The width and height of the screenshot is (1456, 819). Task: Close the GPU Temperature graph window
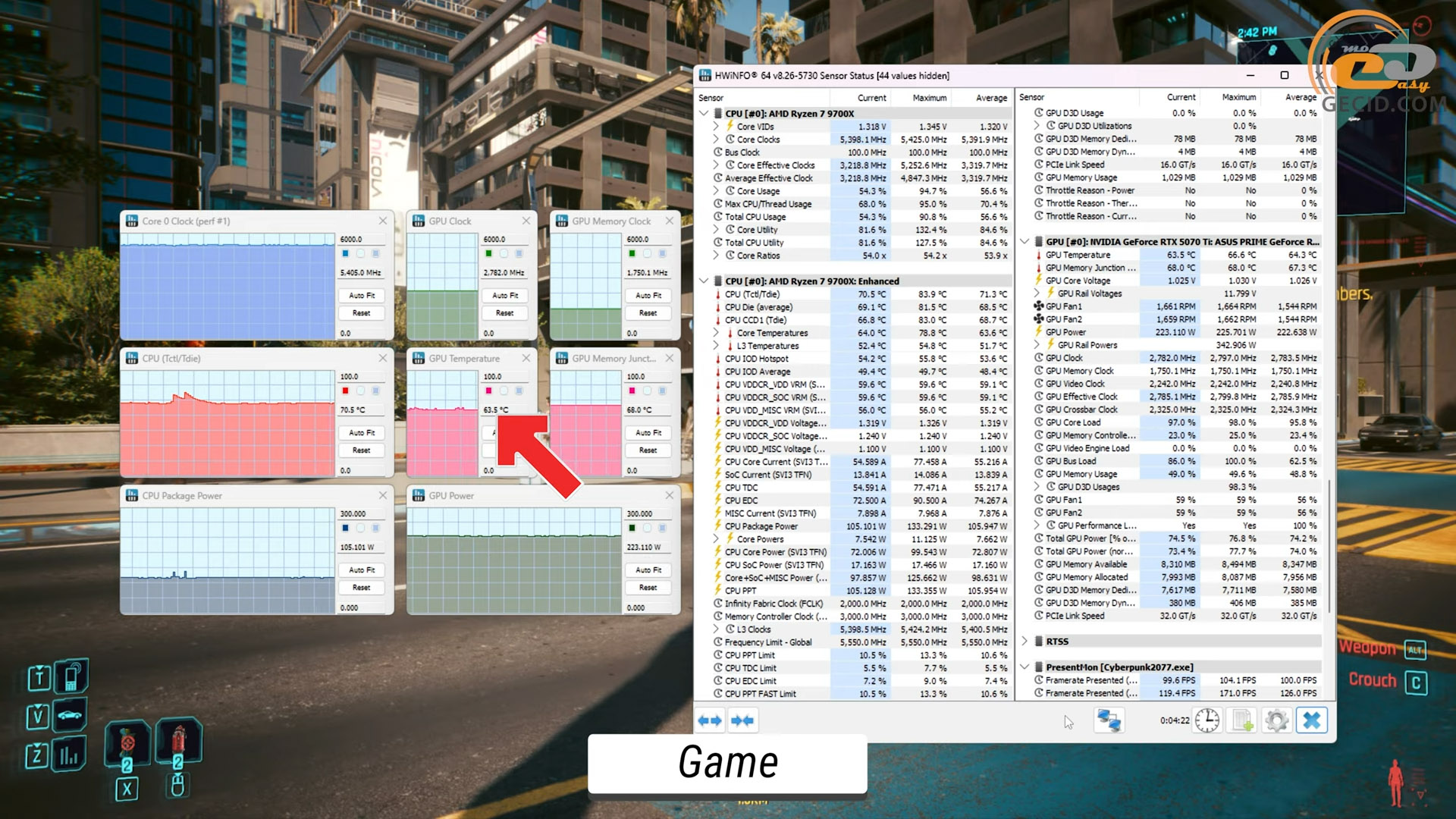(526, 358)
